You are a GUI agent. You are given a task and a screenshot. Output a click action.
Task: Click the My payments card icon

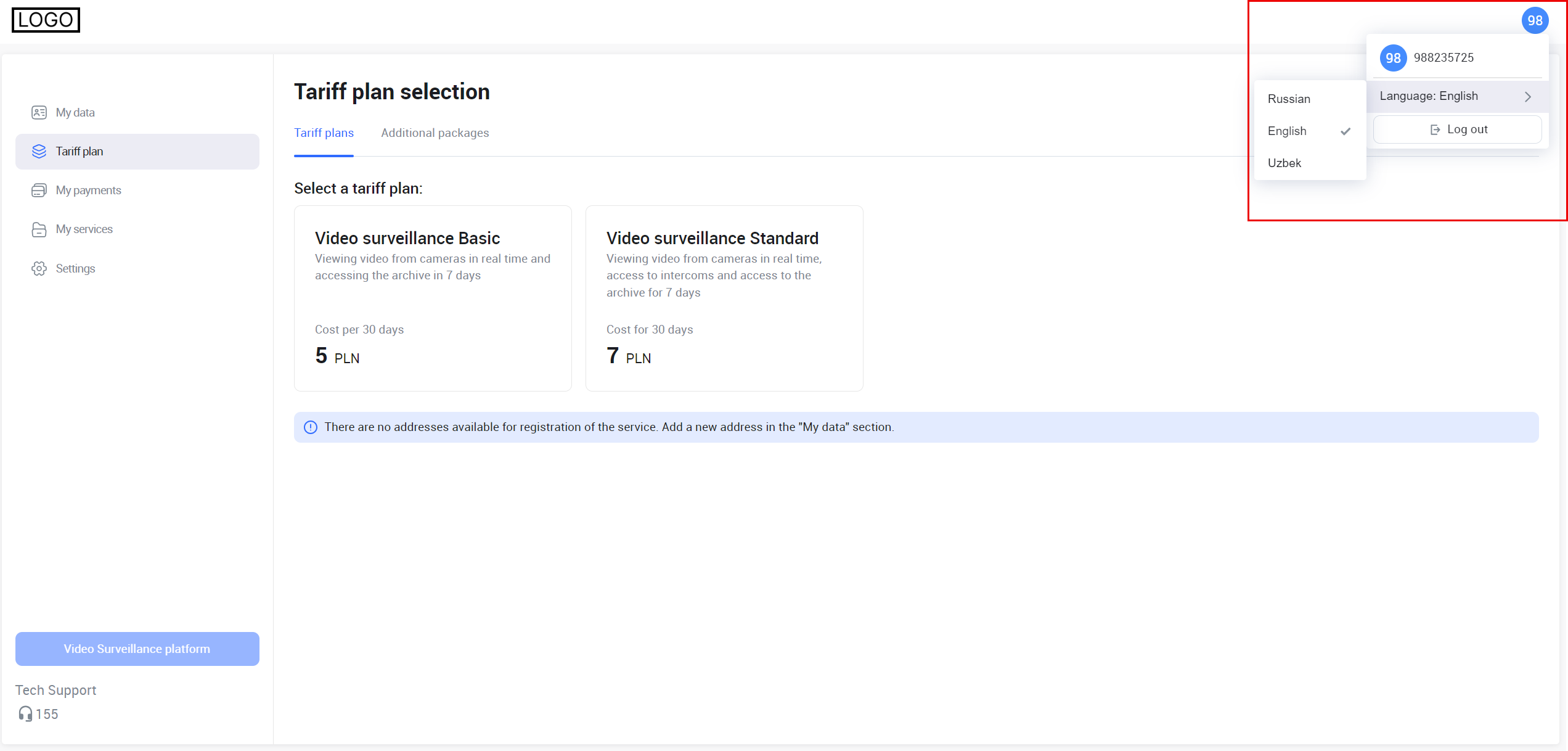[x=39, y=190]
